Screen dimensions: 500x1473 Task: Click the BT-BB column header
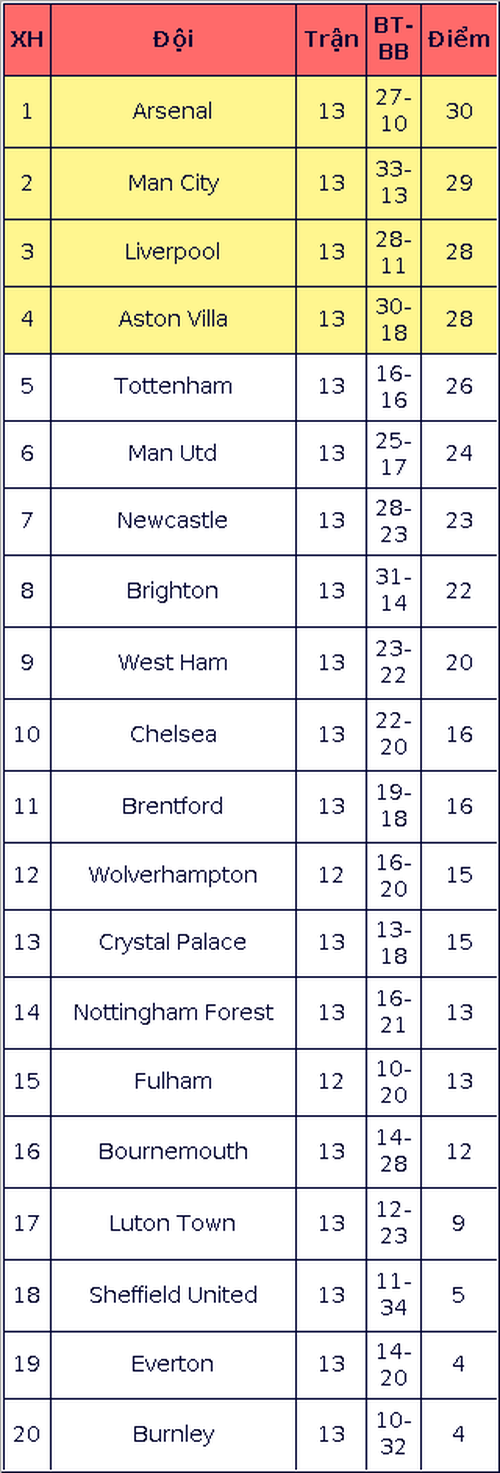click(393, 40)
